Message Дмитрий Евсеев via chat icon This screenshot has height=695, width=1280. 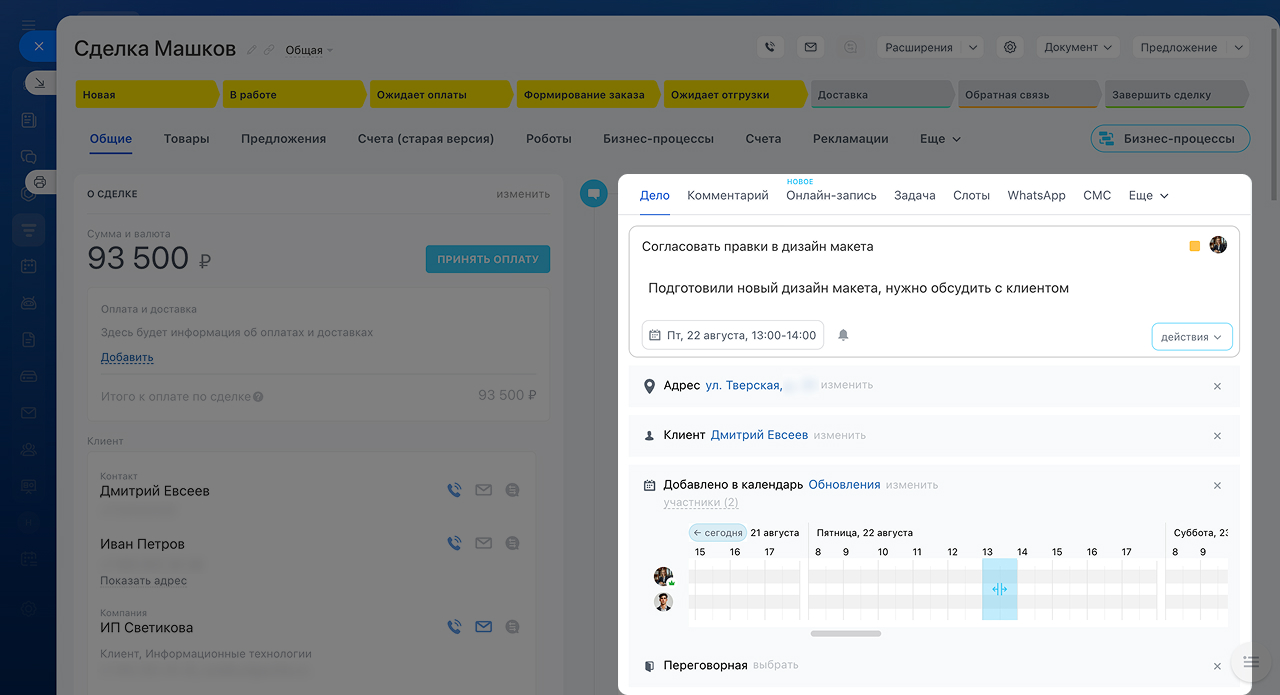[x=512, y=490]
